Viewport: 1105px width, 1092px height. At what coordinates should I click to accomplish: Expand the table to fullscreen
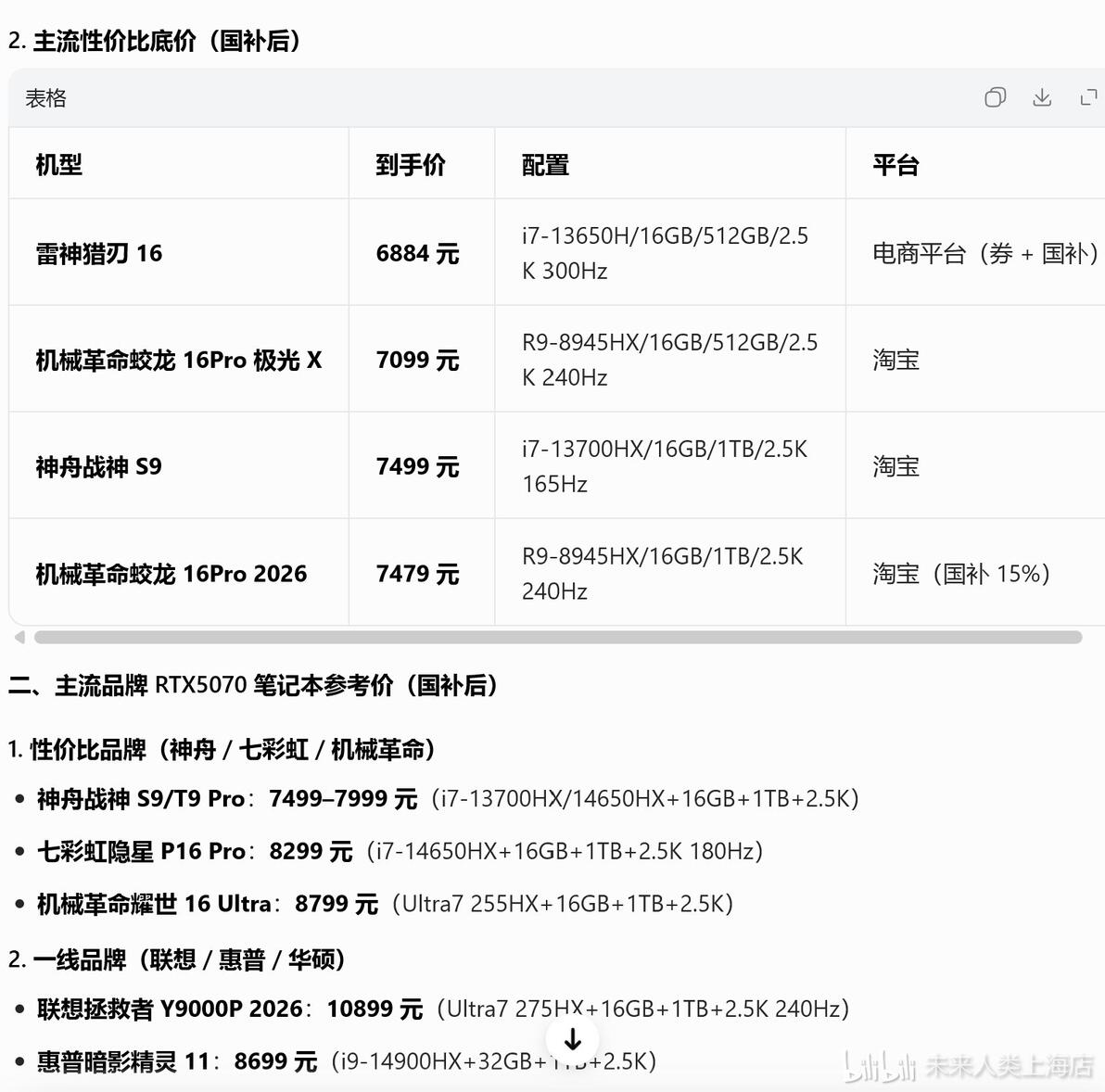click(1089, 97)
